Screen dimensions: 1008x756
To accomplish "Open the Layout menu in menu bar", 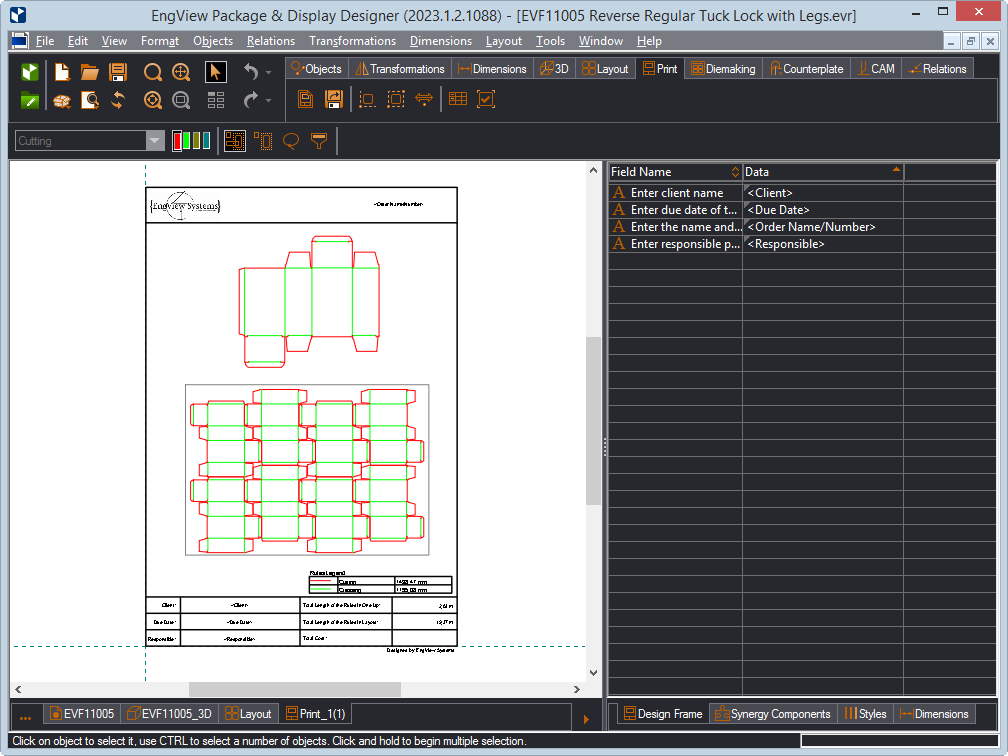I will click(x=503, y=40).
